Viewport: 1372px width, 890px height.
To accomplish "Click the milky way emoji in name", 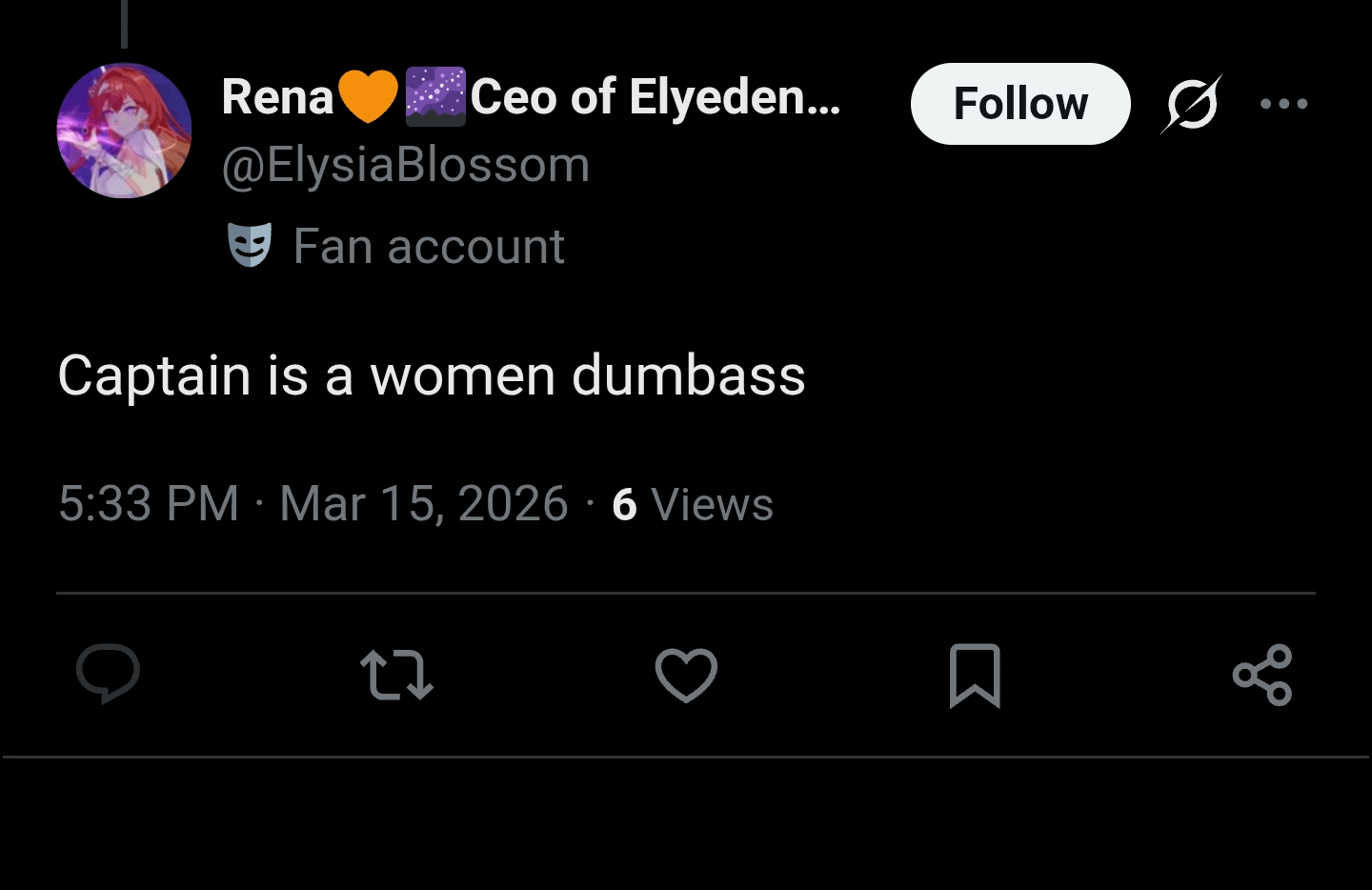I will tap(435, 97).
